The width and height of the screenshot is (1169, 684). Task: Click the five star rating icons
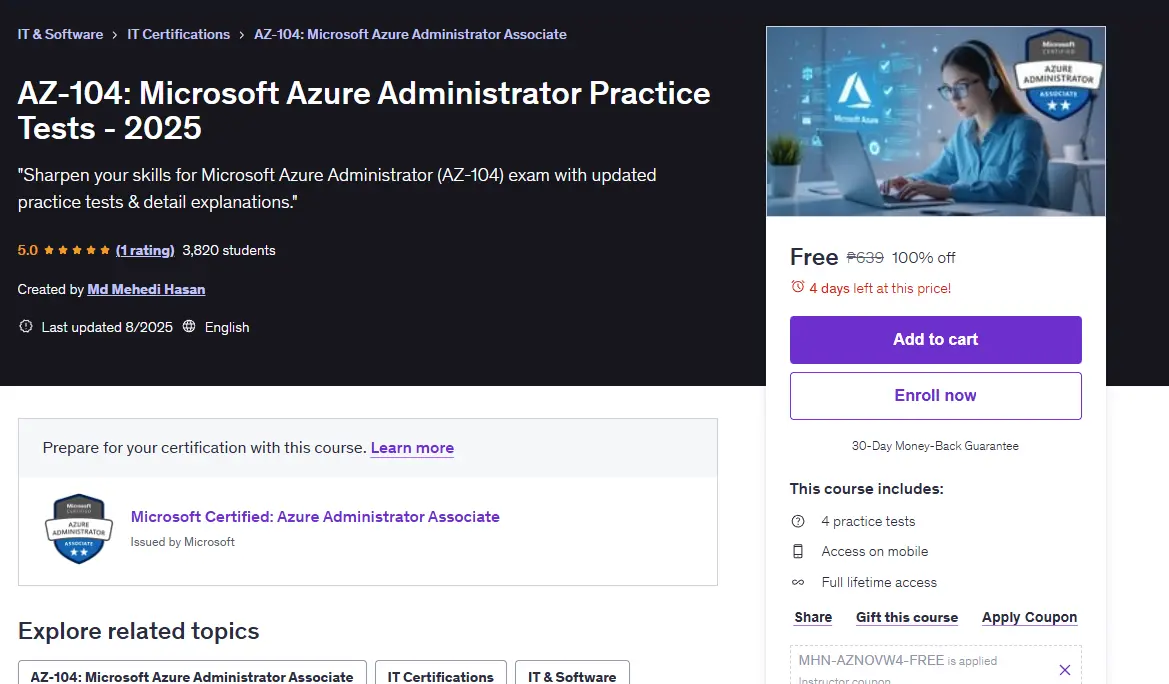77,251
